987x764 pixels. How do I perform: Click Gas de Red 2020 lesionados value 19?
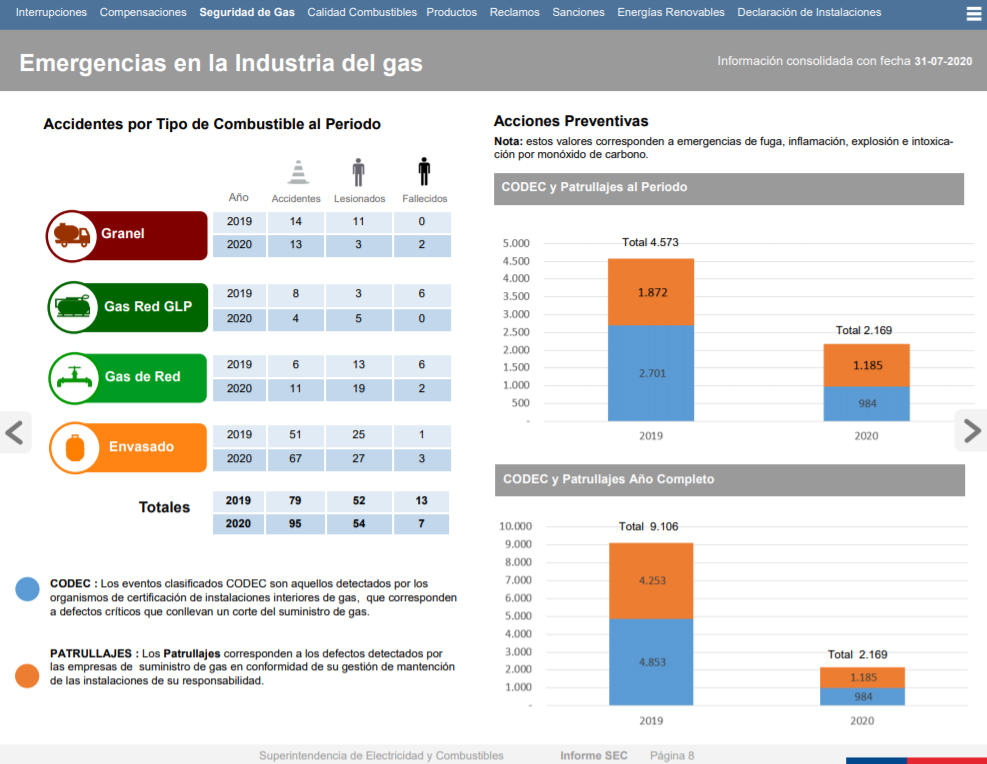pyautogui.click(x=358, y=389)
